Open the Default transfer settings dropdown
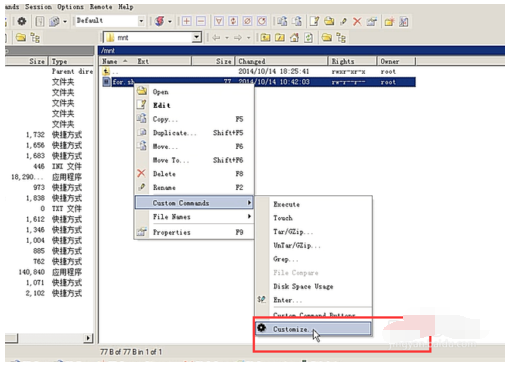The image size is (519, 366). (141, 21)
